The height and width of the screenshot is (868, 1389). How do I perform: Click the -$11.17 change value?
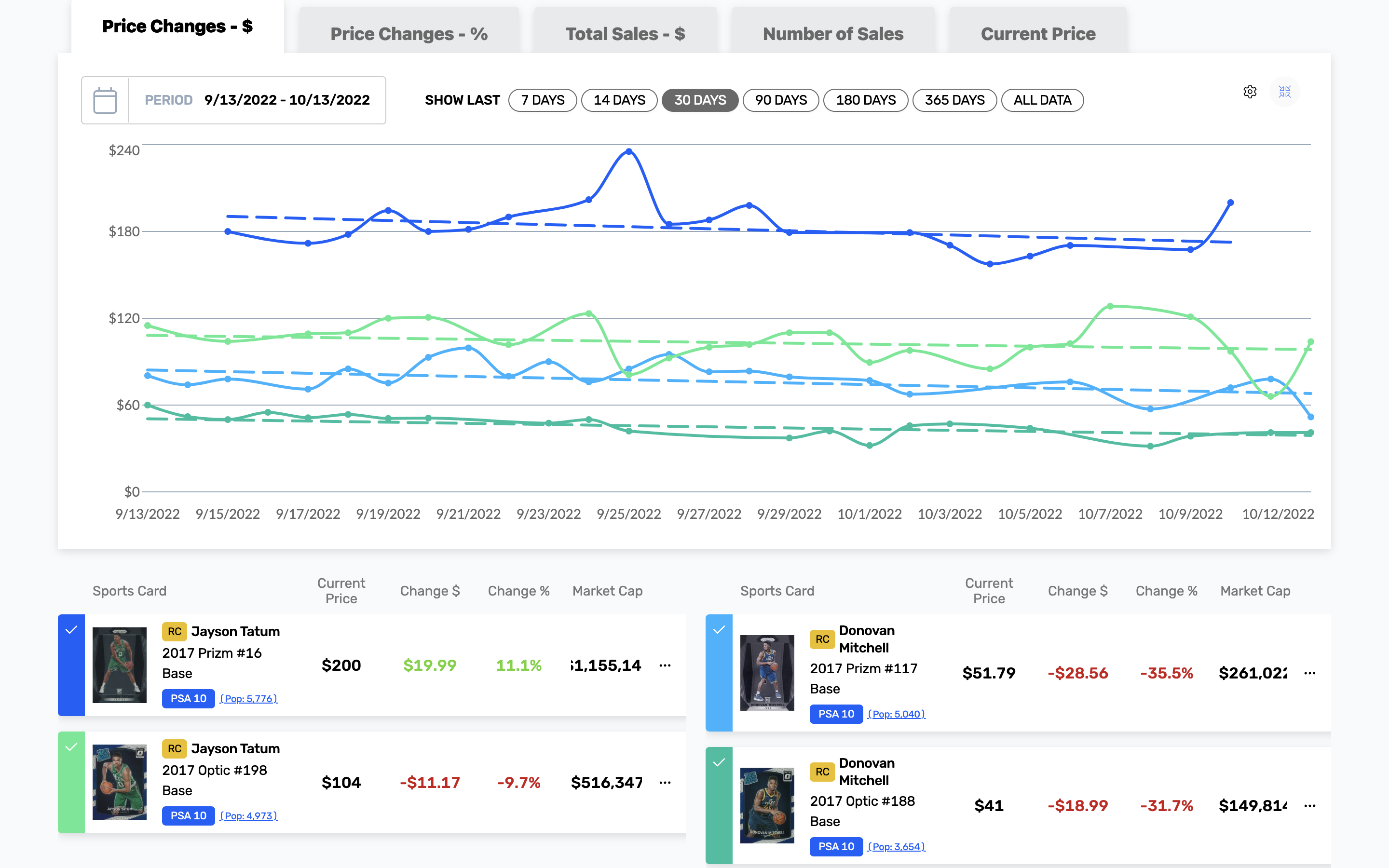(x=429, y=783)
